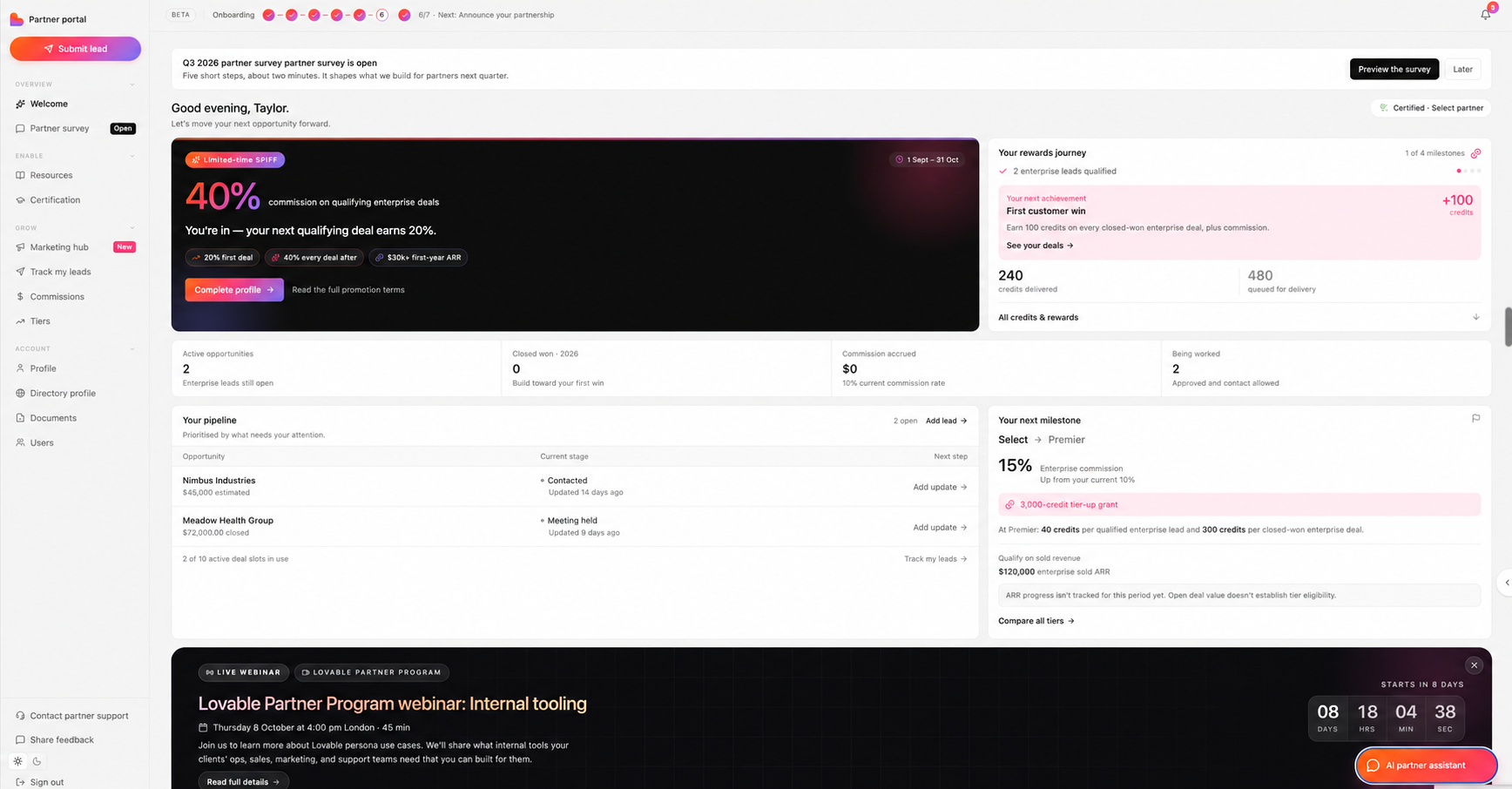Click the Share feedback chat icon

(20, 740)
